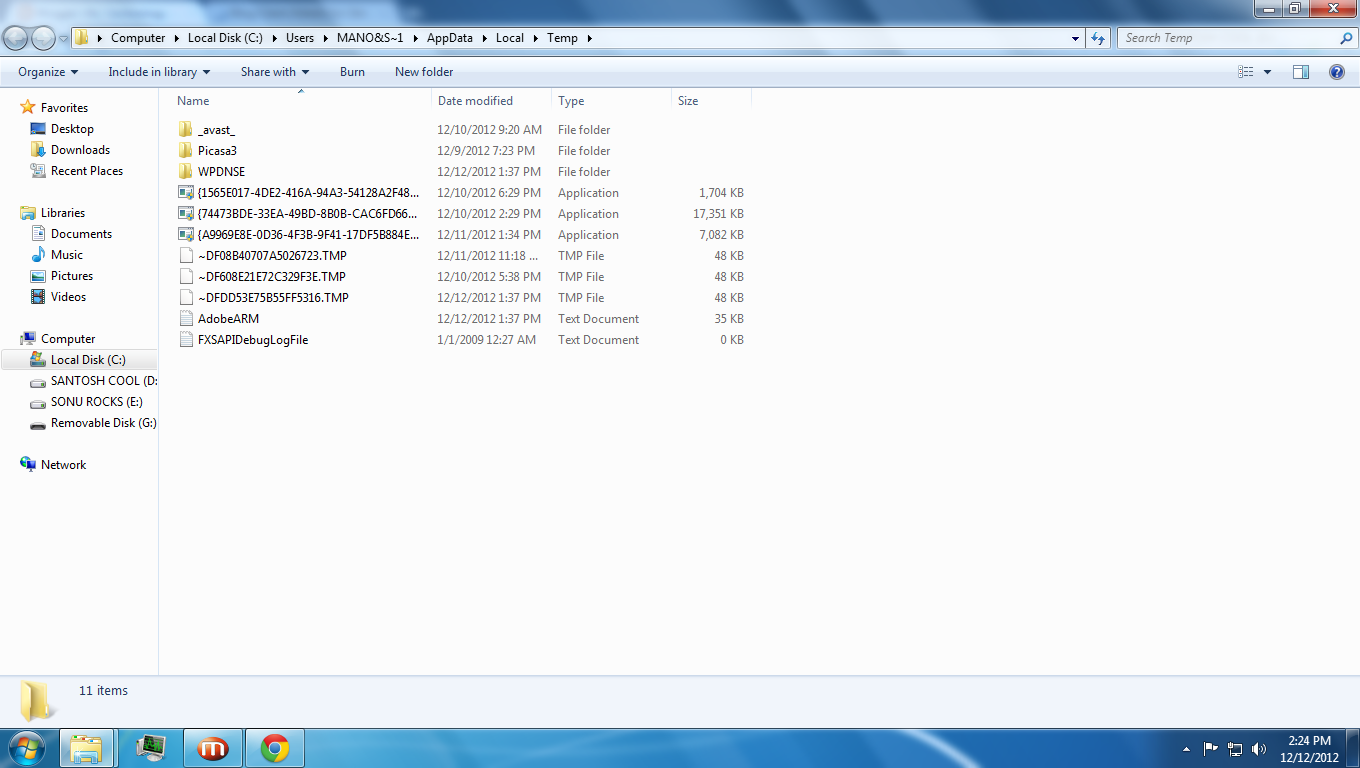Open Mozilla Firefox from the taskbar
Screen dimensions: 1360x768
(212, 747)
